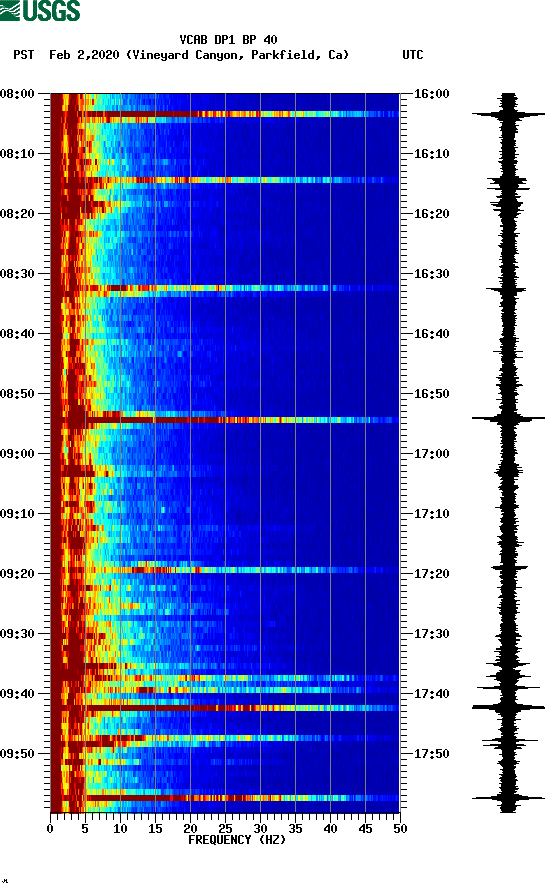
Task: Click the seismogram spike near 17:42 UTC
Action: coord(508,707)
